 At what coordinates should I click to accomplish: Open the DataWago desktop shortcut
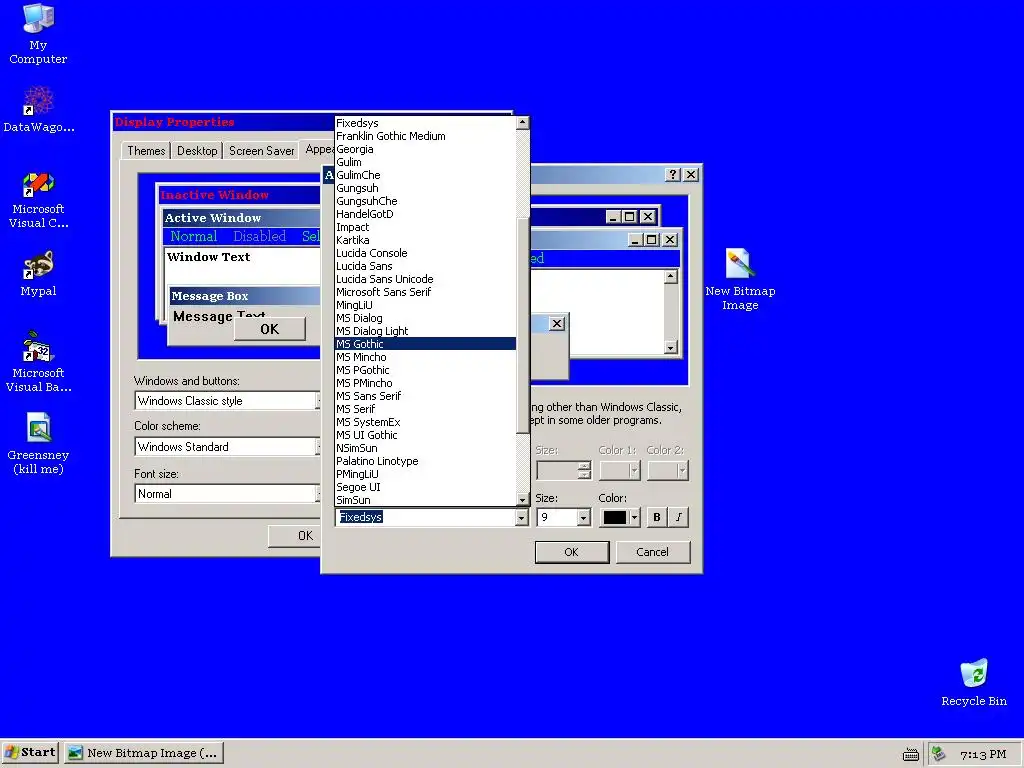tap(39, 110)
